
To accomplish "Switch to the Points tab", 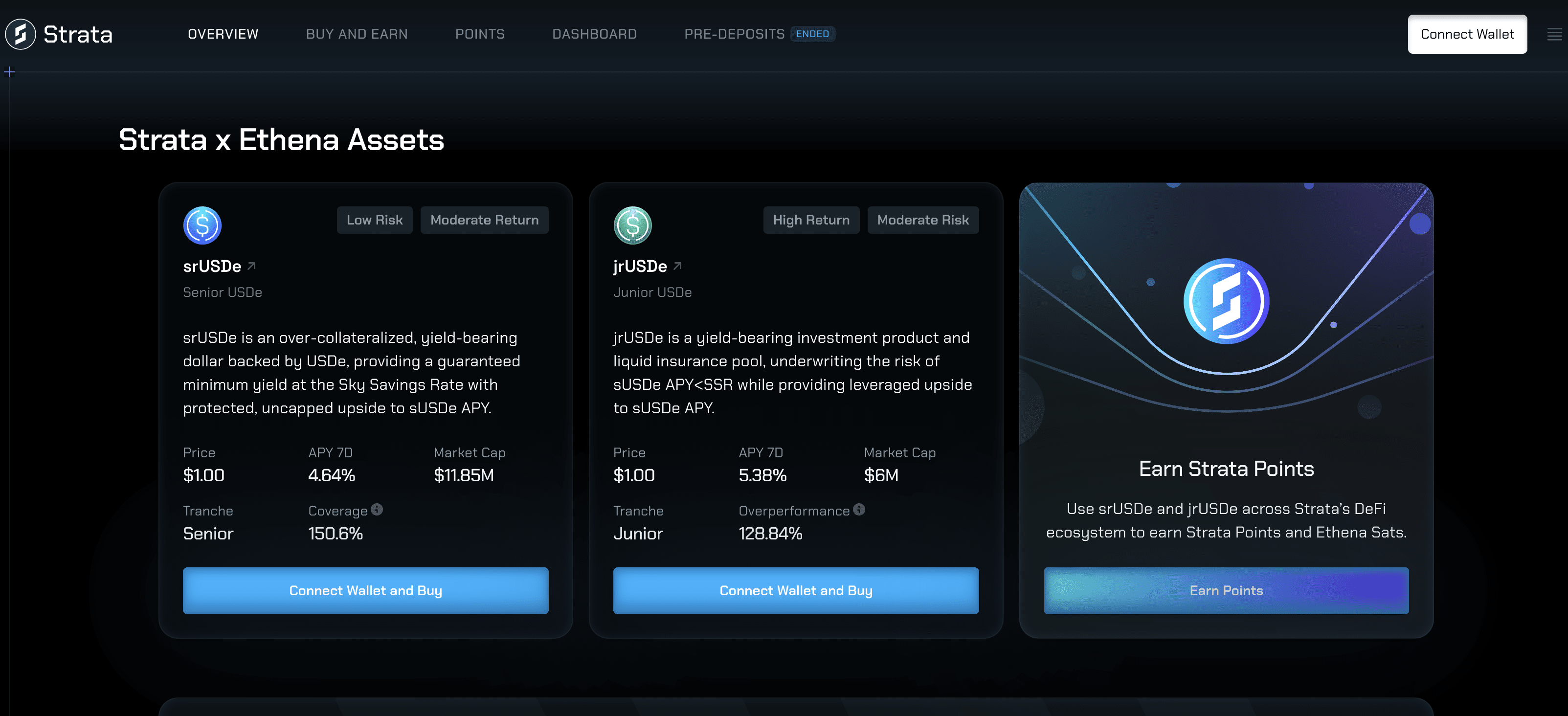I will point(480,34).
